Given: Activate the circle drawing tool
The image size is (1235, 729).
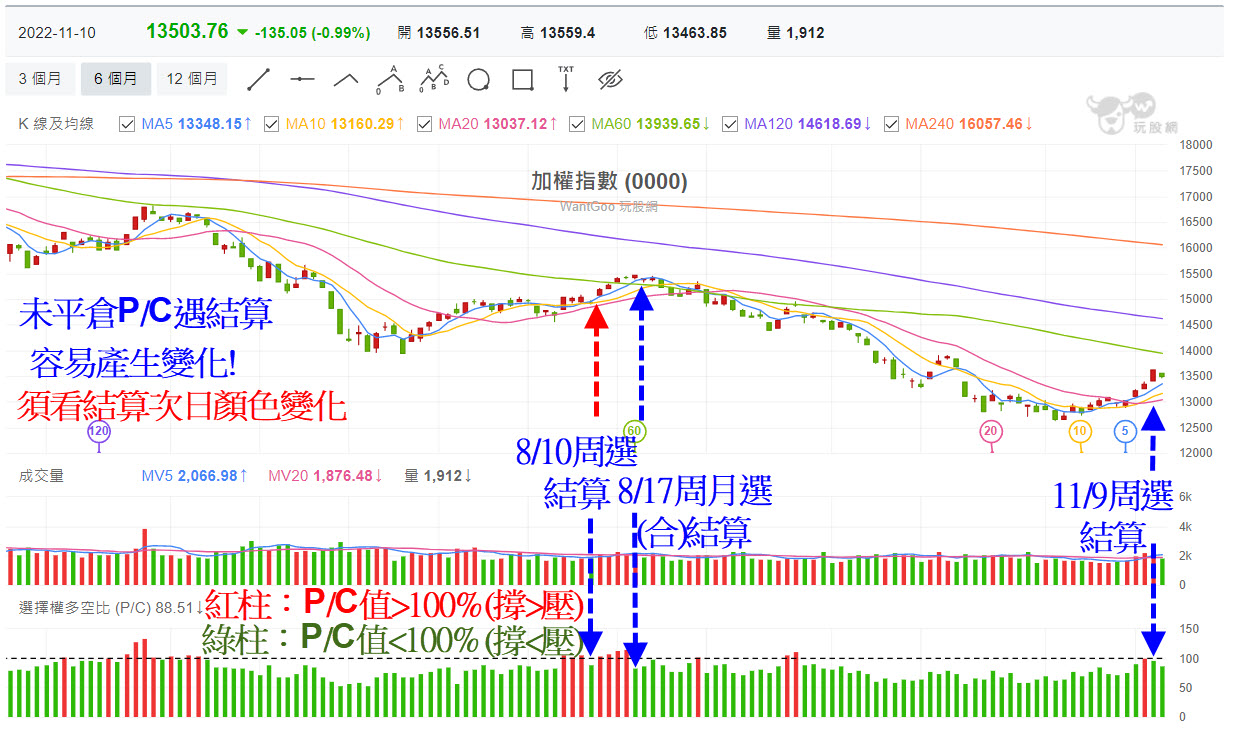Looking at the screenshot, I should coord(477,79).
